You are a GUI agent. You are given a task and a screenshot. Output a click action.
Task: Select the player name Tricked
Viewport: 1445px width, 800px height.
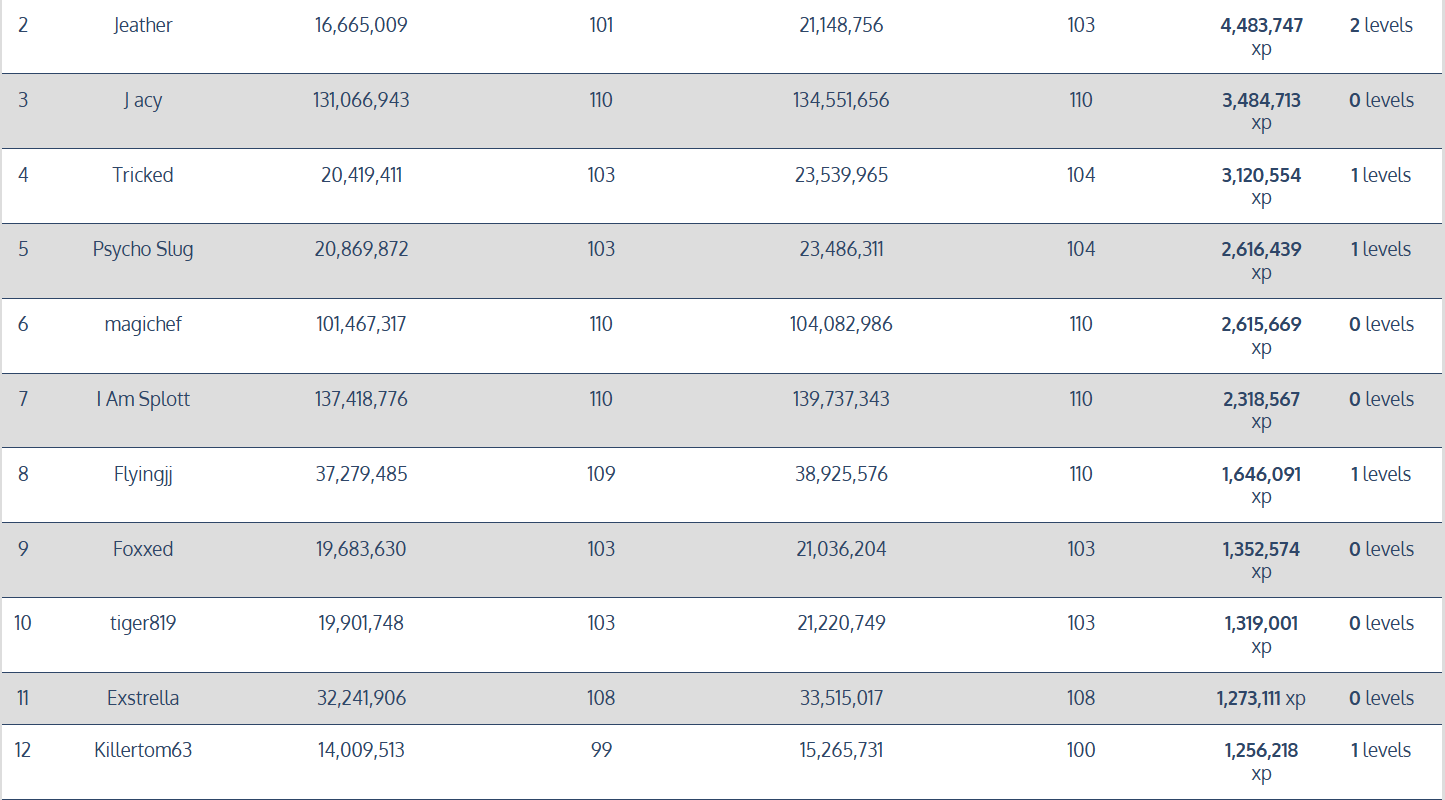click(x=143, y=176)
